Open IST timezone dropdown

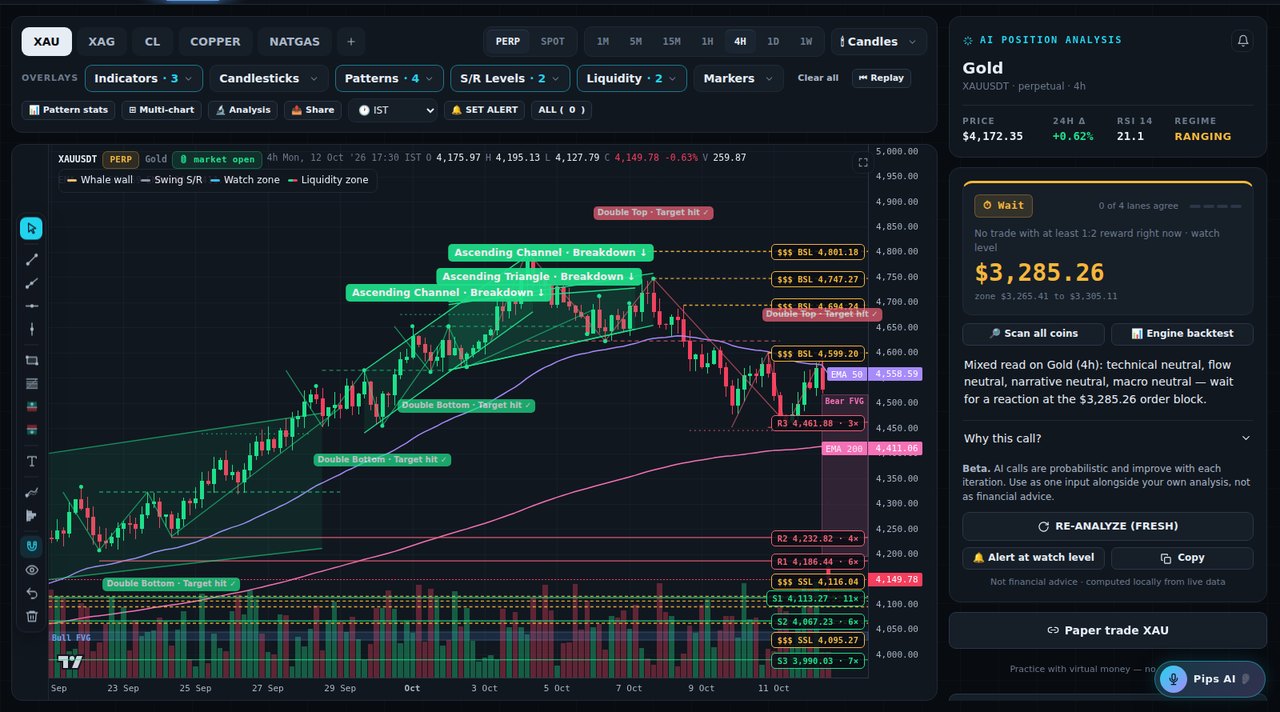pos(393,110)
